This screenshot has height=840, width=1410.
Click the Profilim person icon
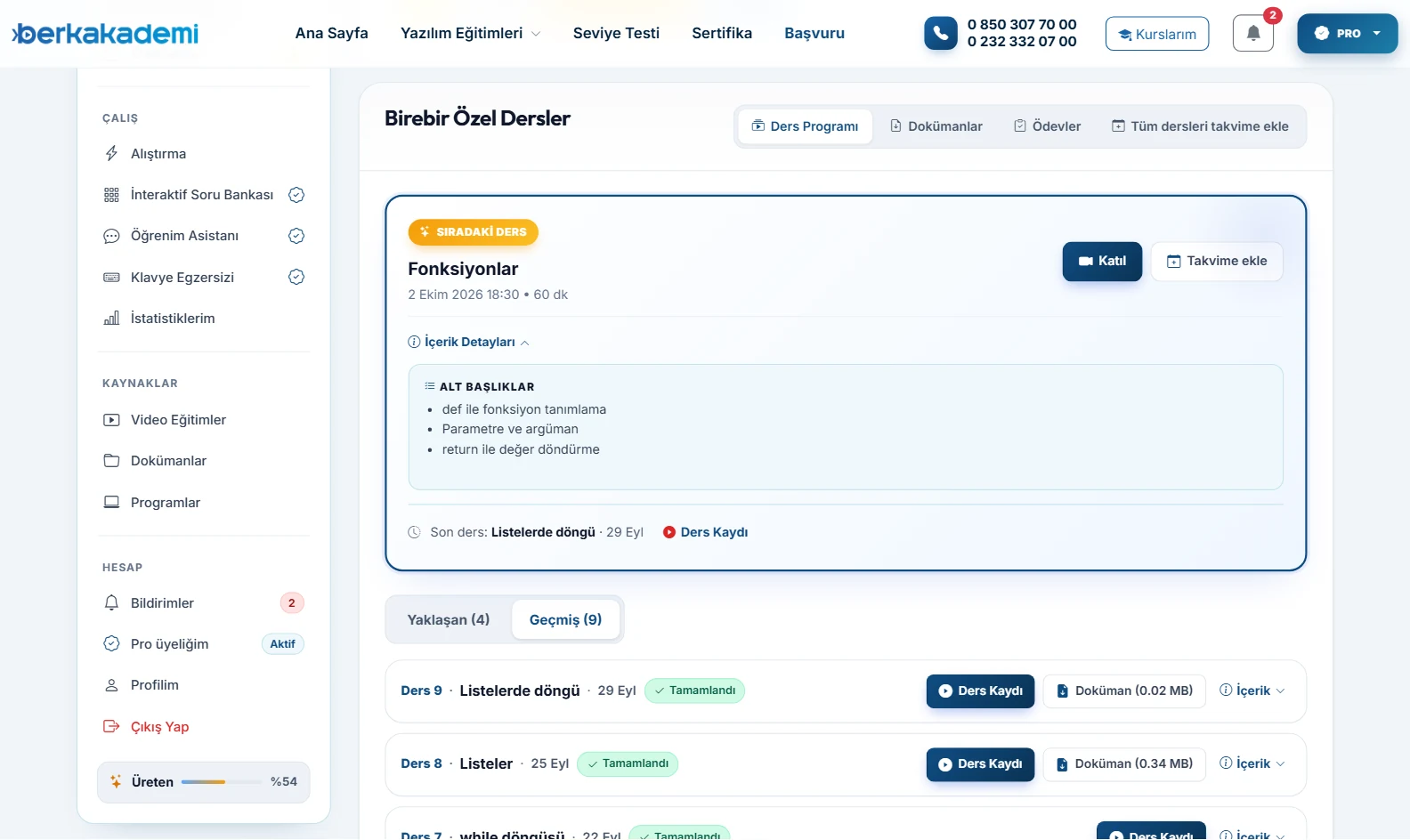[111, 685]
